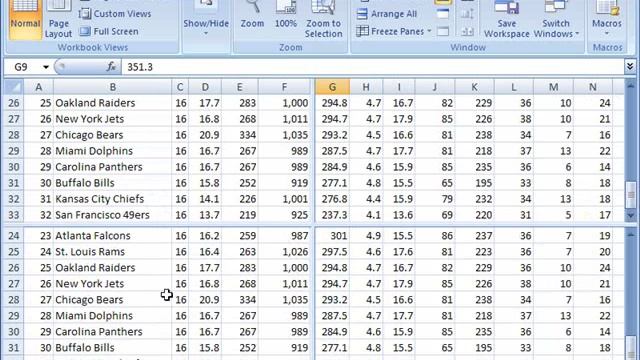This screenshot has width=640, height=360.
Task: Select column E header
Action: pos(240,87)
